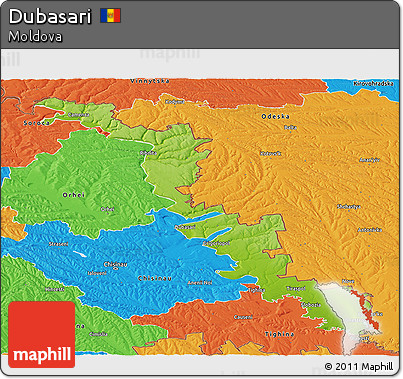Open the © 2011 Maphill copyright link
The image size is (403, 379).
pyautogui.click(x=358, y=367)
